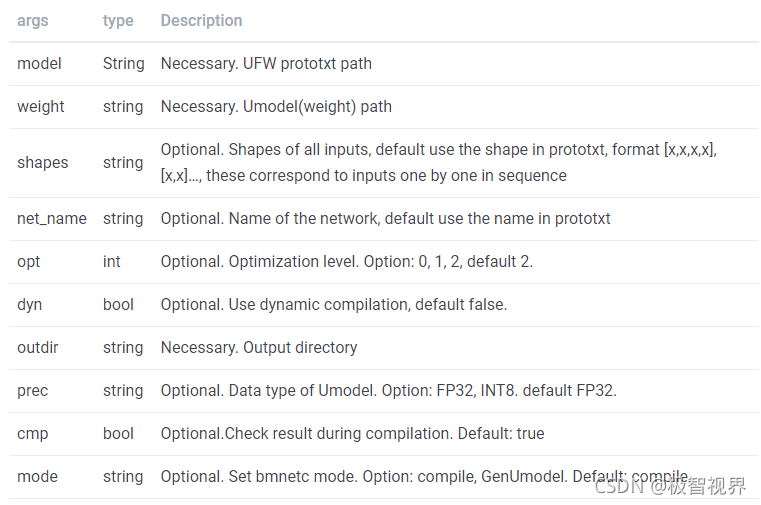Select the 'mode' argument label
Screen dimensions: 761x505
tap(37, 476)
